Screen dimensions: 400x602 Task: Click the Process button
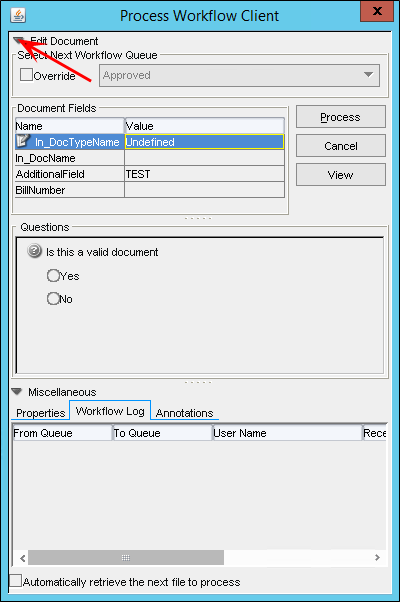[340, 117]
